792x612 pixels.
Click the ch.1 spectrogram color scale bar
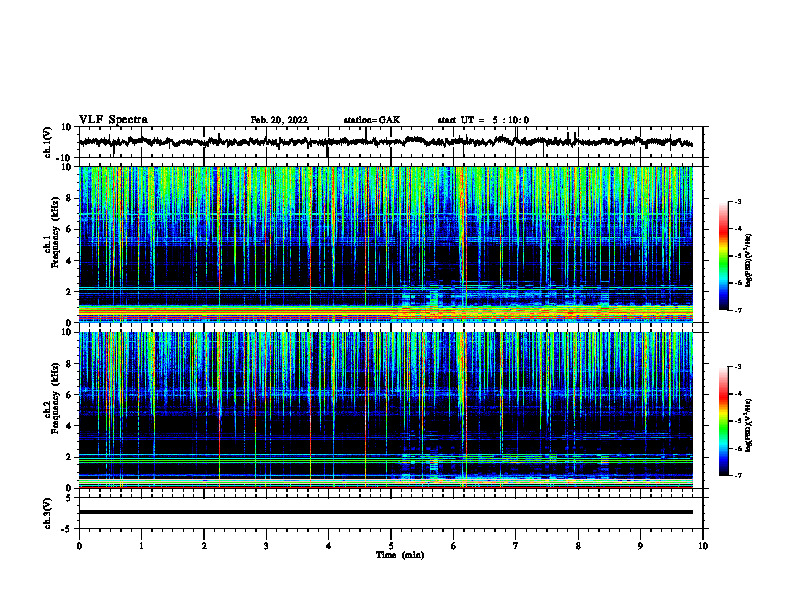[724, 256]
